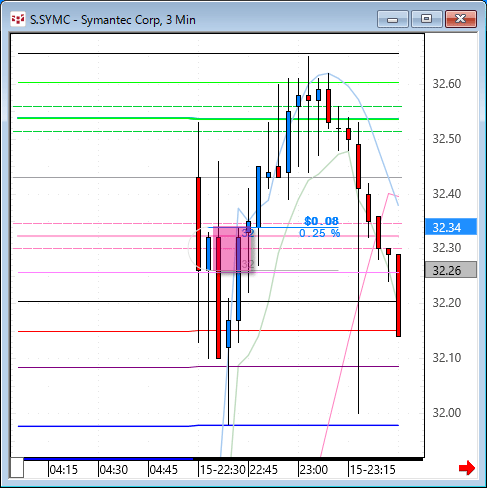Click the chart window app icon

(x=18, y=19)
